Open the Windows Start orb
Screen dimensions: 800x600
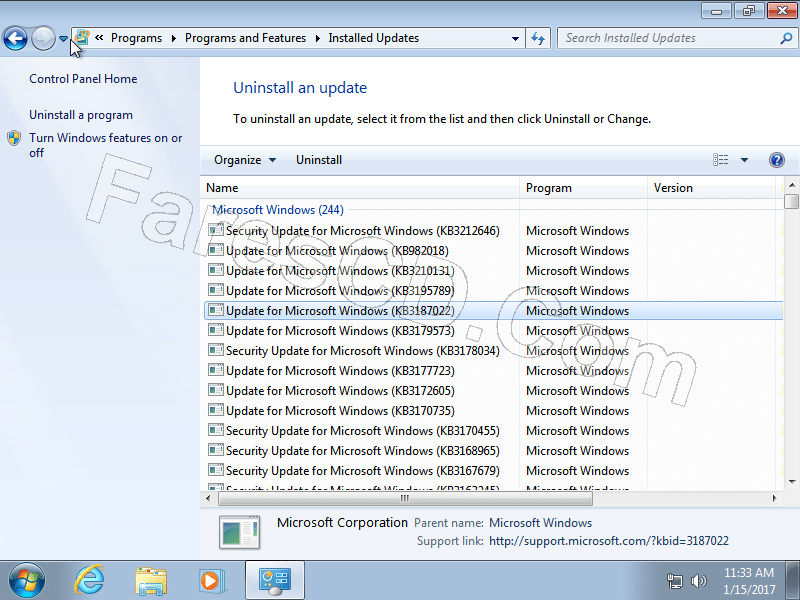[27, 580]
